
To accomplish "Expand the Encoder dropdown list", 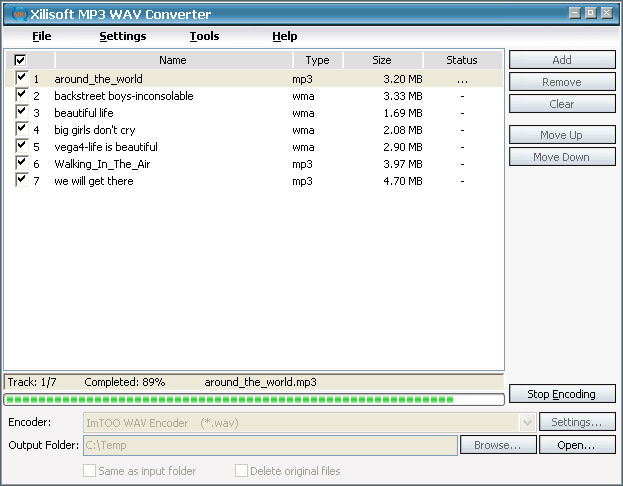I will pos(528,423).
